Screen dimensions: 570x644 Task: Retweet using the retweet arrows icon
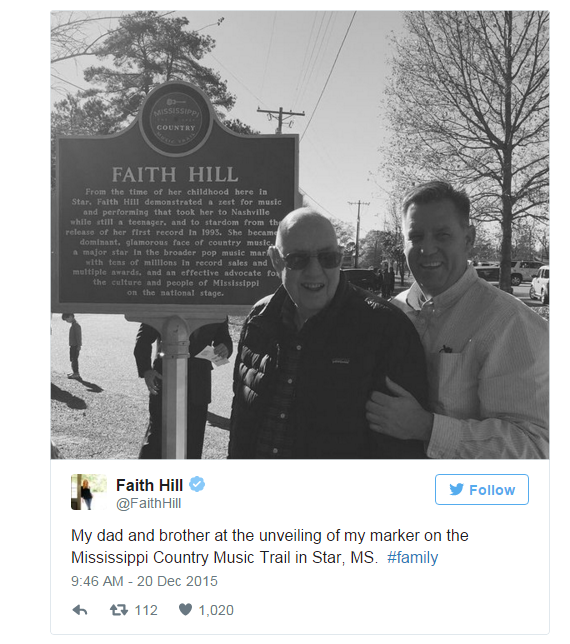point(119,610)
